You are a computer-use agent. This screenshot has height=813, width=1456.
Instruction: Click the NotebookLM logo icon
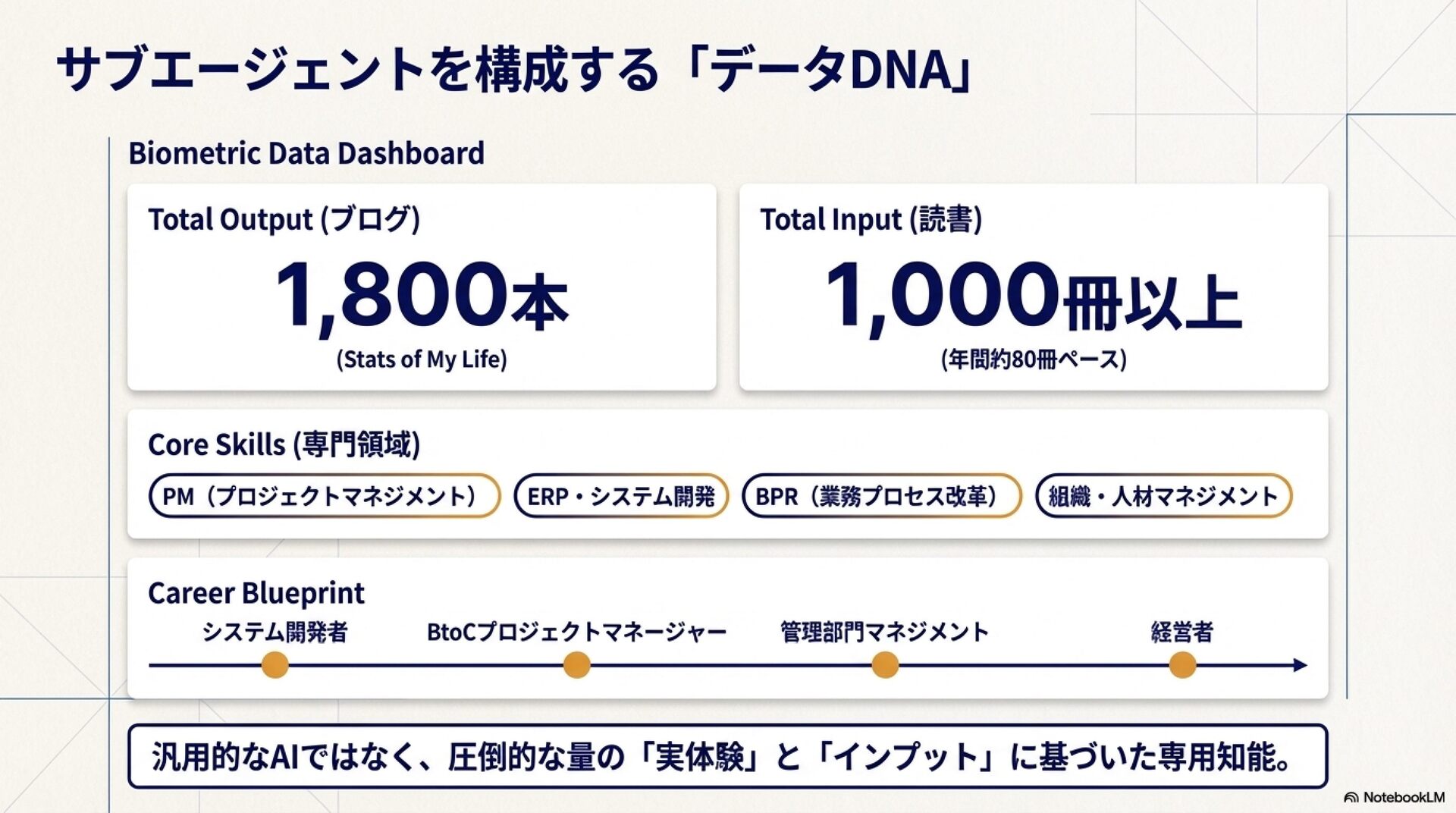tap(1351, 798)
